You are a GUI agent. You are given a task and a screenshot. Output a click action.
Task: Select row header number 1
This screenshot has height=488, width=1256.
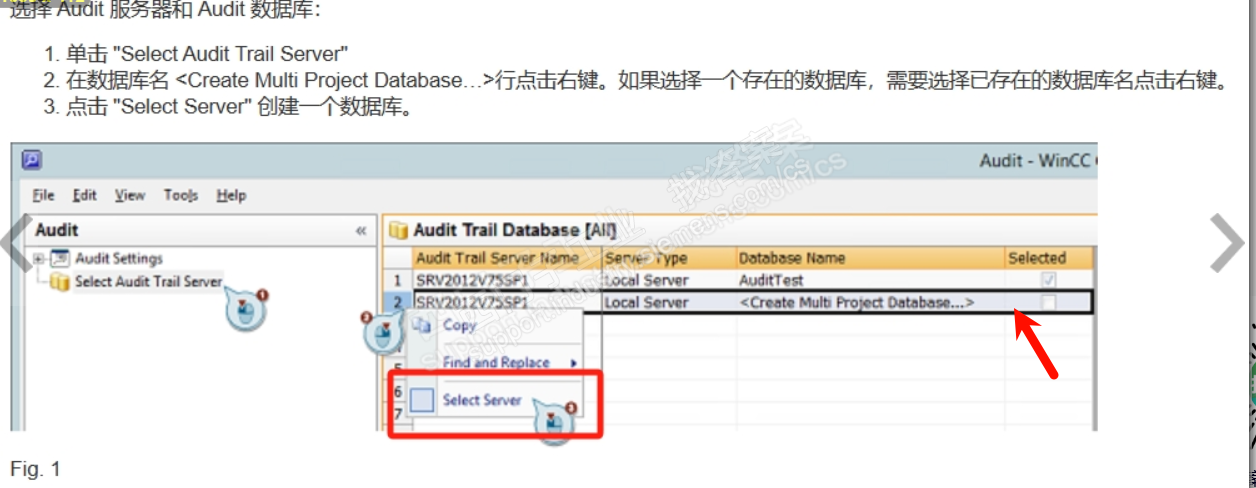click(399, 280)
